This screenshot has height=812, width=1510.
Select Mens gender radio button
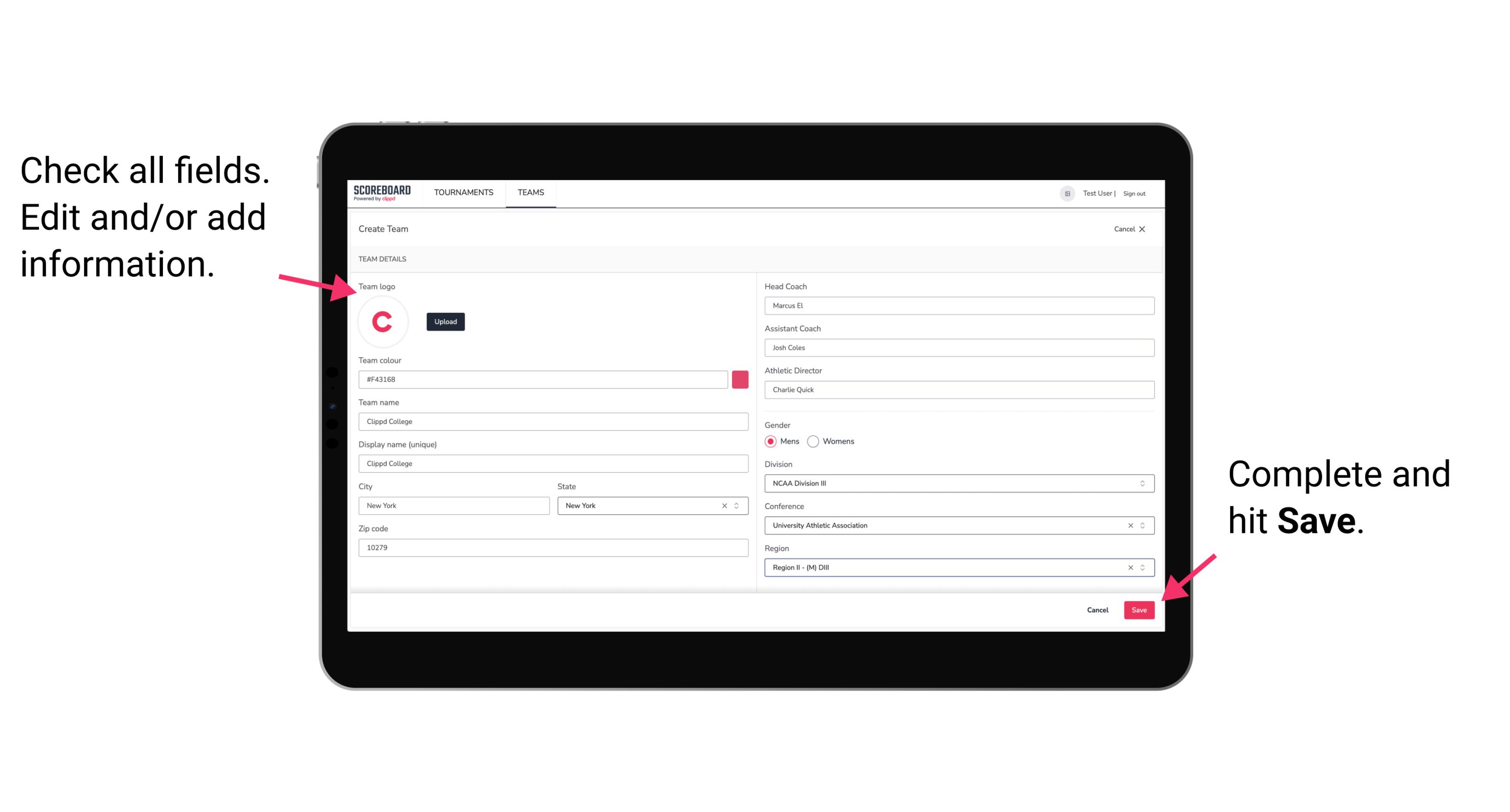click(x=771, y=442)
